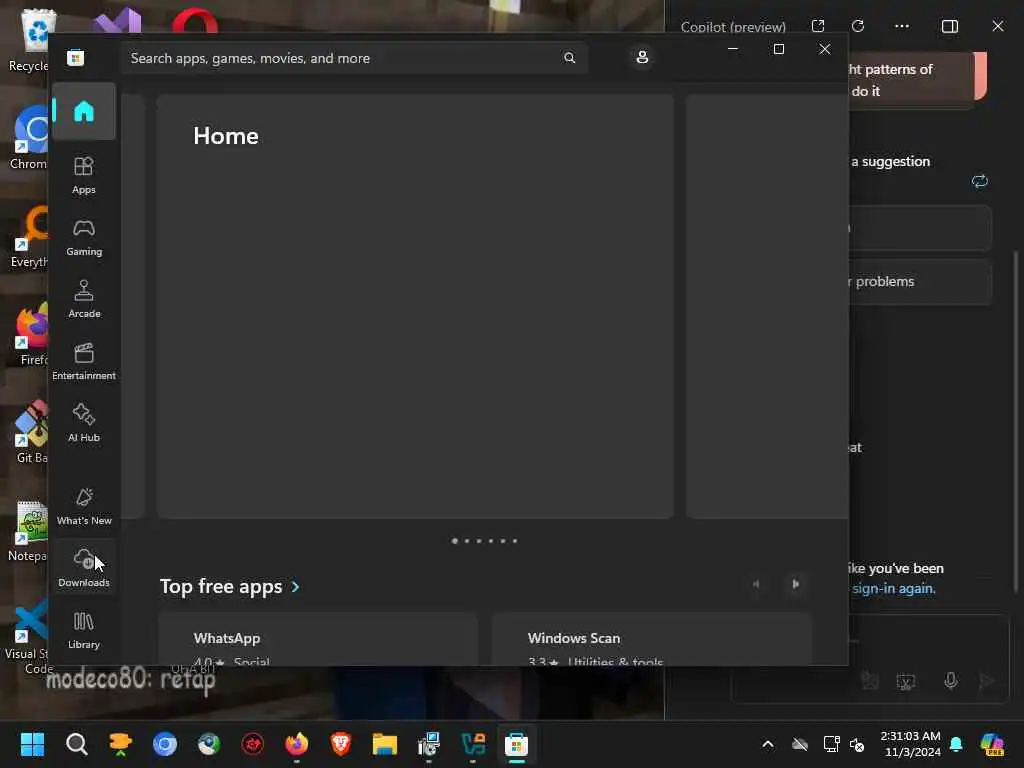Click the Copilot send message arrow

[986, 681]
